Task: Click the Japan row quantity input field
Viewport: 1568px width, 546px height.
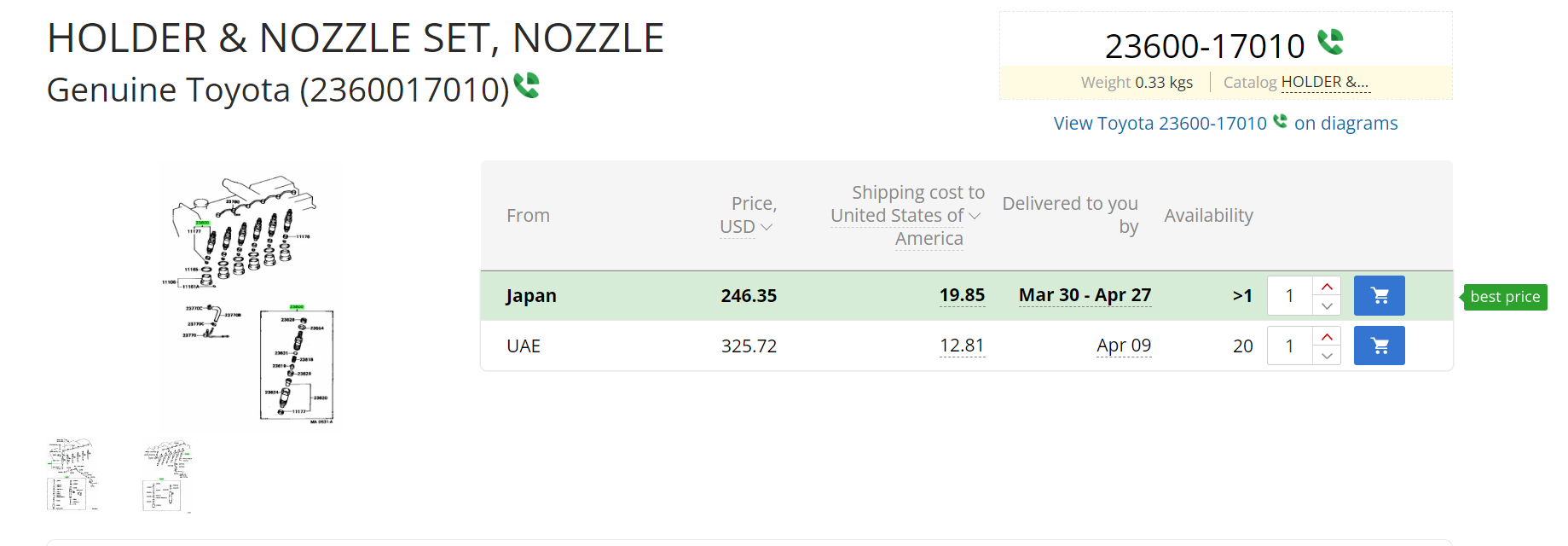Action: click(x=1290, y=296)
